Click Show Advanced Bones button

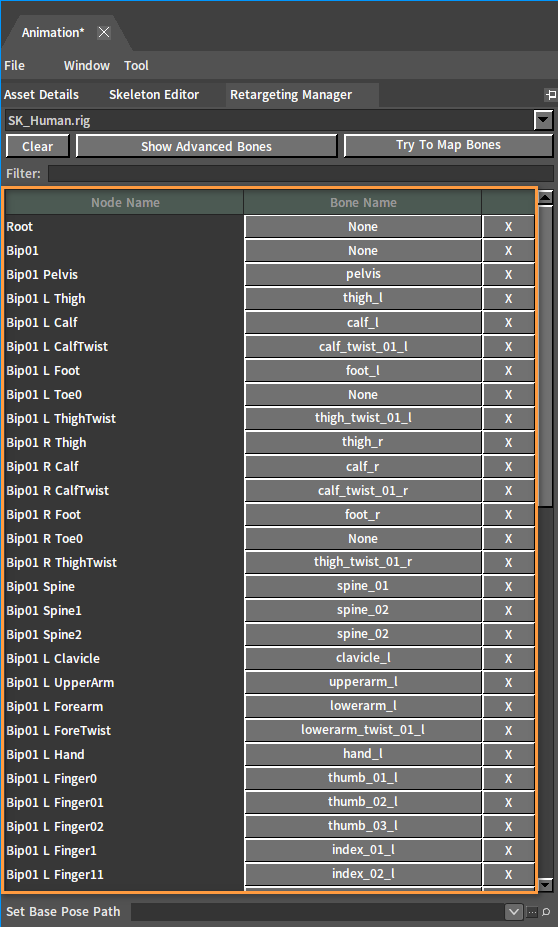[x=206, y=146]
